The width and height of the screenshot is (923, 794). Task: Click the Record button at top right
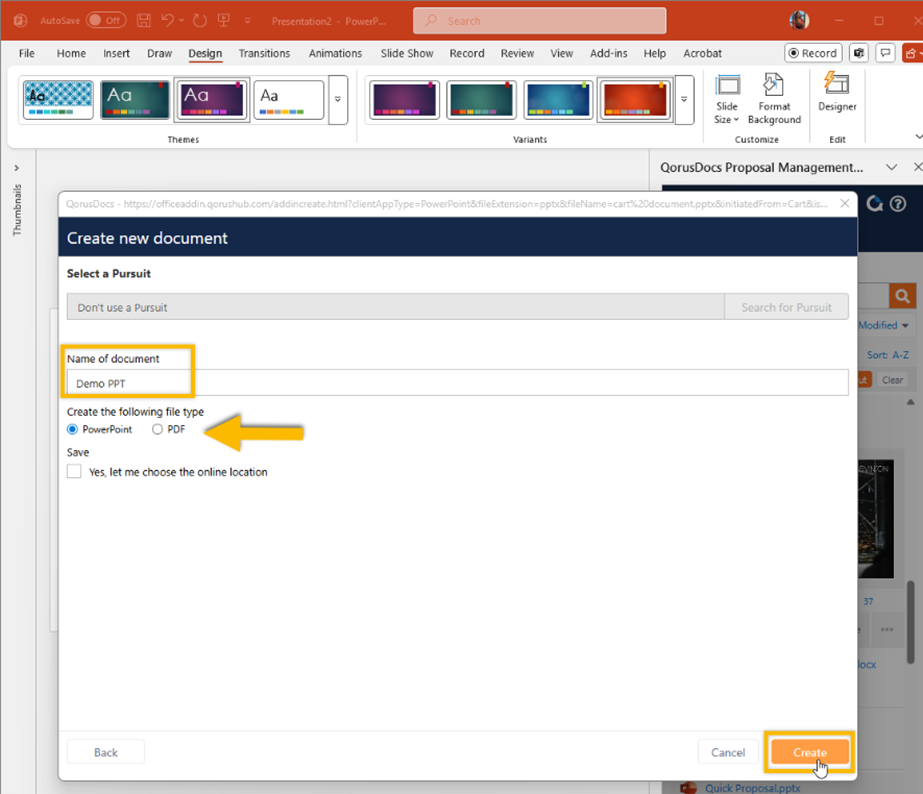coord(813,53)
